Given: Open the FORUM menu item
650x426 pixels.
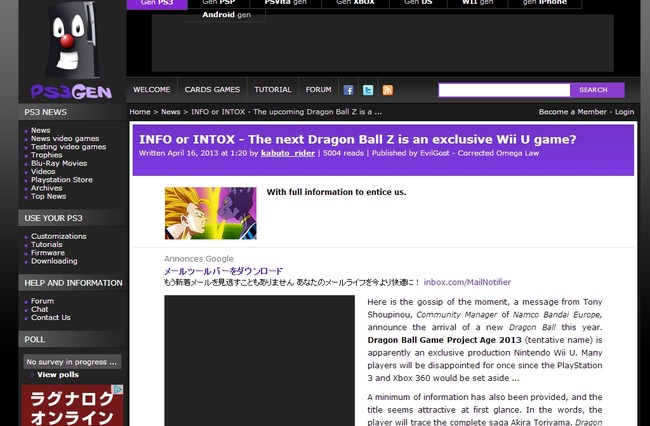Looking at the screenshot, I should tap(318, 90).
